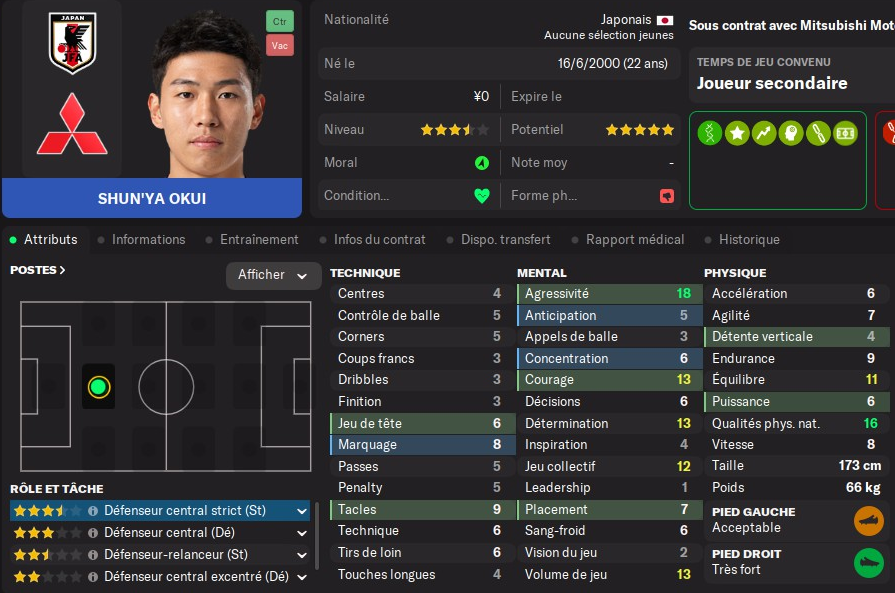Viewport: 895px width, 593px height.
Task: Click the rising arrow trend trait icon
Action: [x=764, y=133]
